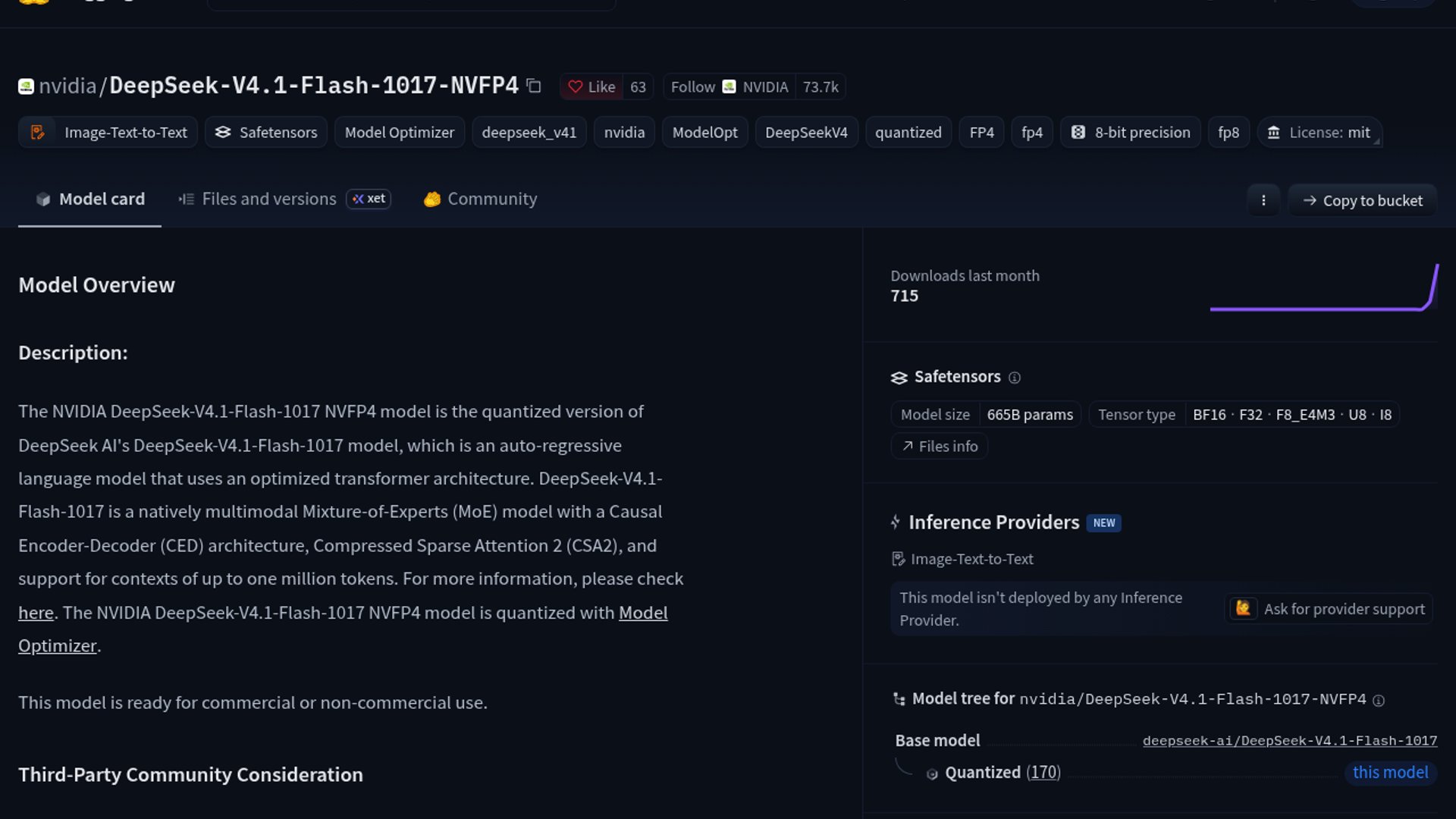Click model tree info circle icon
The image size is (1456, 819).
pos(1379,701)
